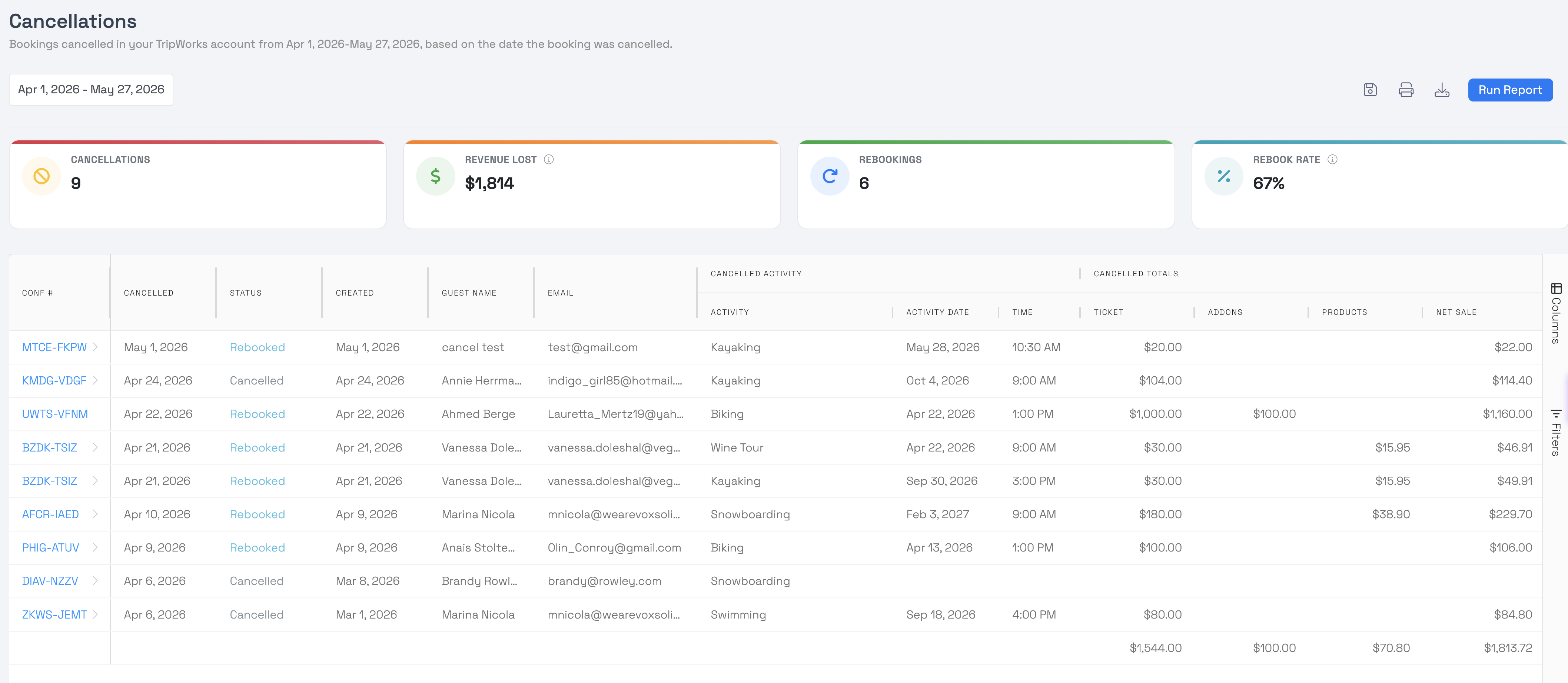The width and height of the screenshot is (1568, 683).
Task: Sort by the Time column header
Action: pyautogui.click(x=1022, y=312)
